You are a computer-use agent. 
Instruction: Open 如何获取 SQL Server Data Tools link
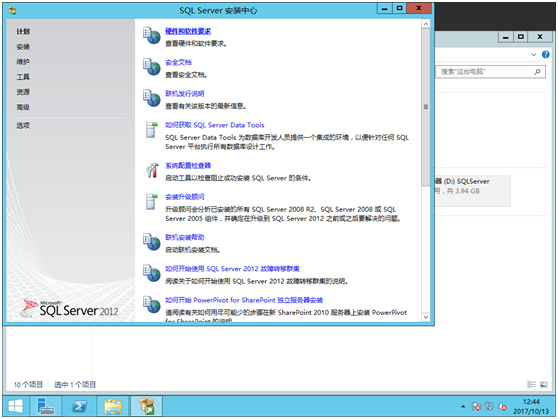click(215, 125)
